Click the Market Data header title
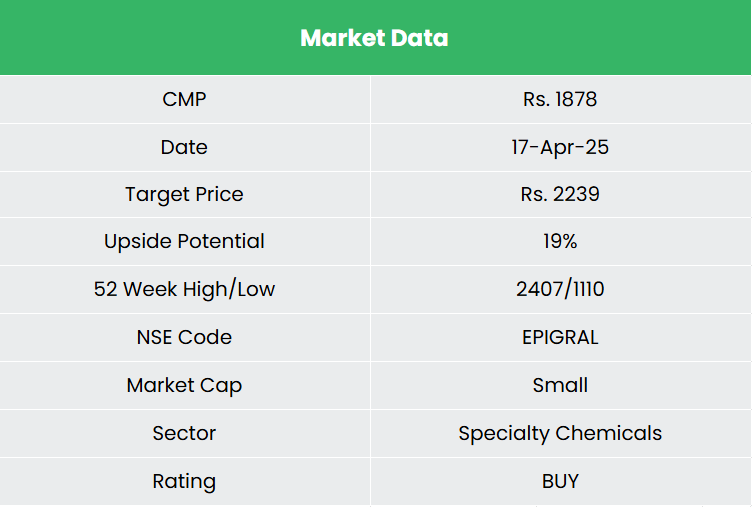This screenshot has height=507, width=752. pos(374,39)
